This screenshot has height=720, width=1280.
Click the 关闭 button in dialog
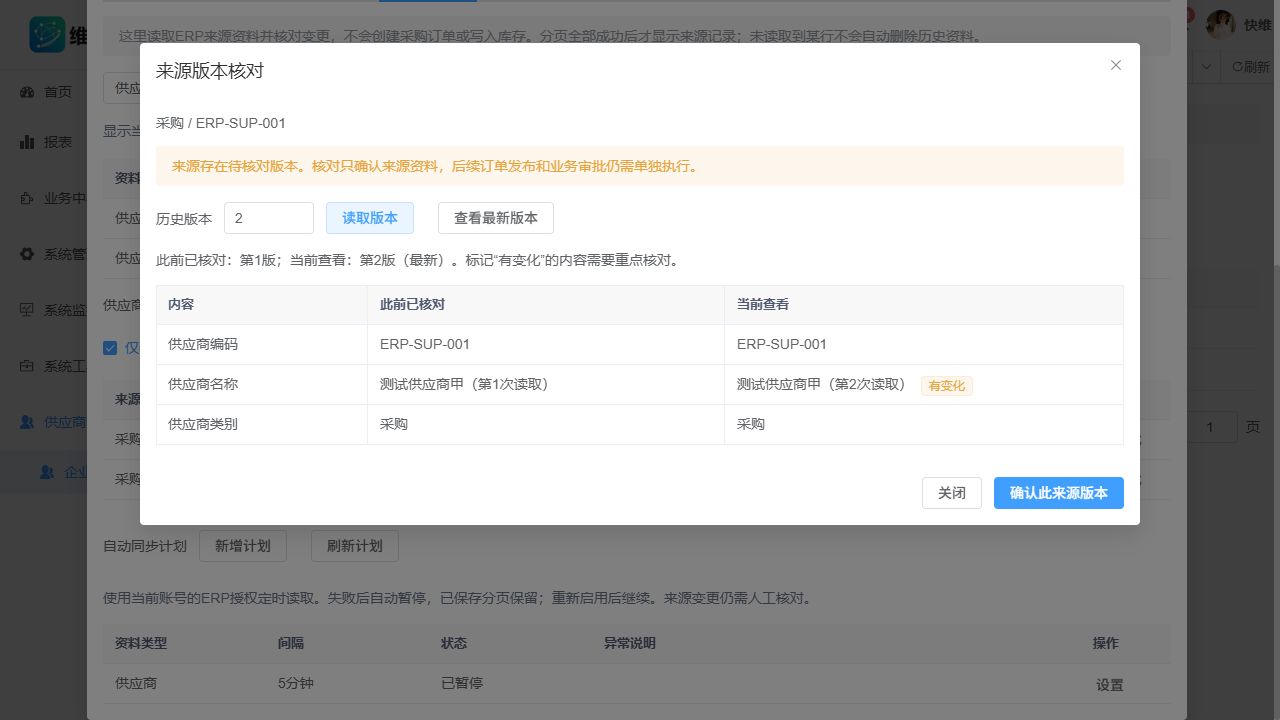(952, 493)
